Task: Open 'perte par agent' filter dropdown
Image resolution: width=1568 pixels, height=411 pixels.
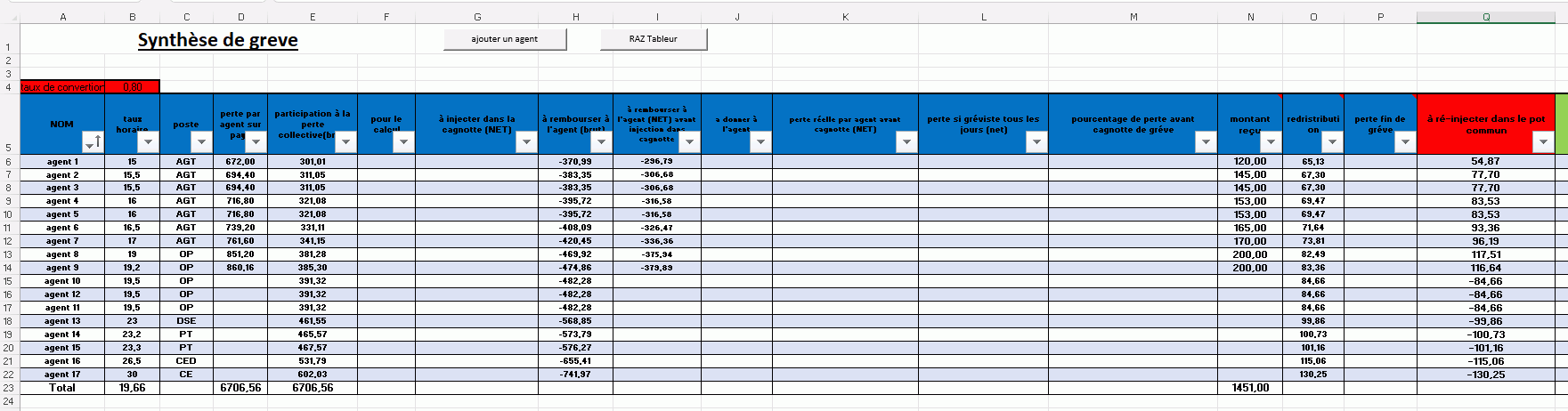Action: tap(256, 142)
